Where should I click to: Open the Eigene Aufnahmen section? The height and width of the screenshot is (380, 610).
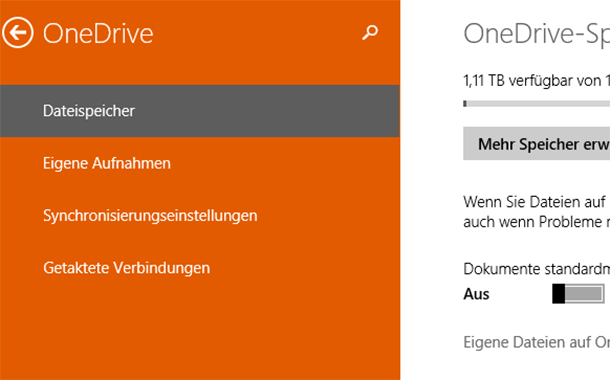(107, 163)
